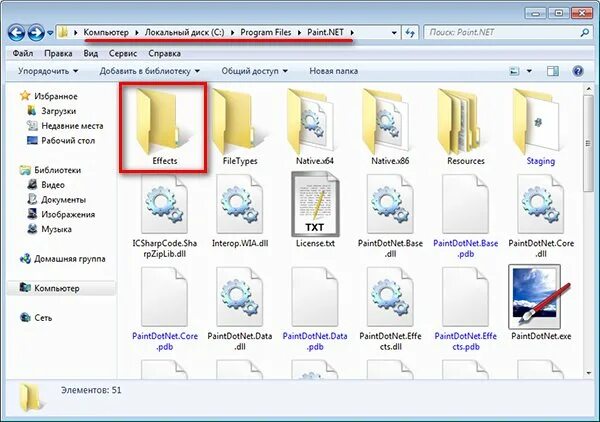Select the PaintDotNet.Core.pdb file icon

pos(165,297)
